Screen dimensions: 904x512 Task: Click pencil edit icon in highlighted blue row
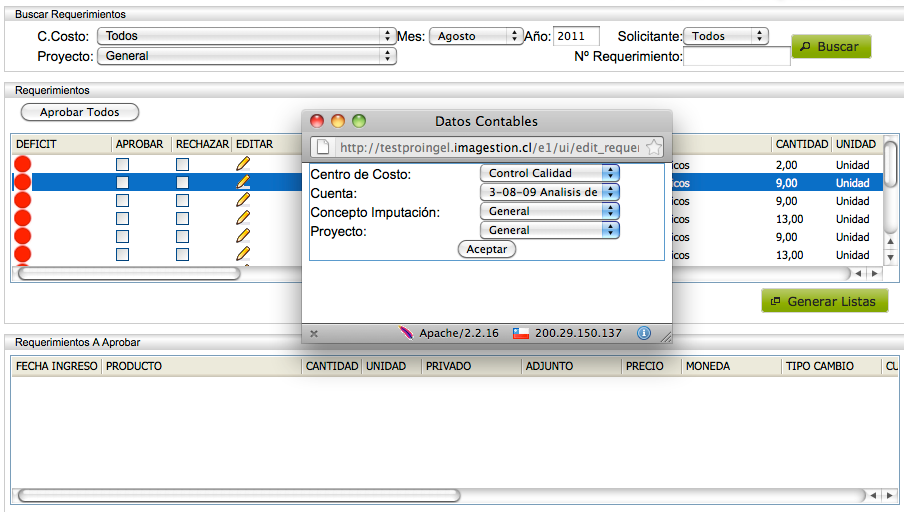click(x=243, y=182)
